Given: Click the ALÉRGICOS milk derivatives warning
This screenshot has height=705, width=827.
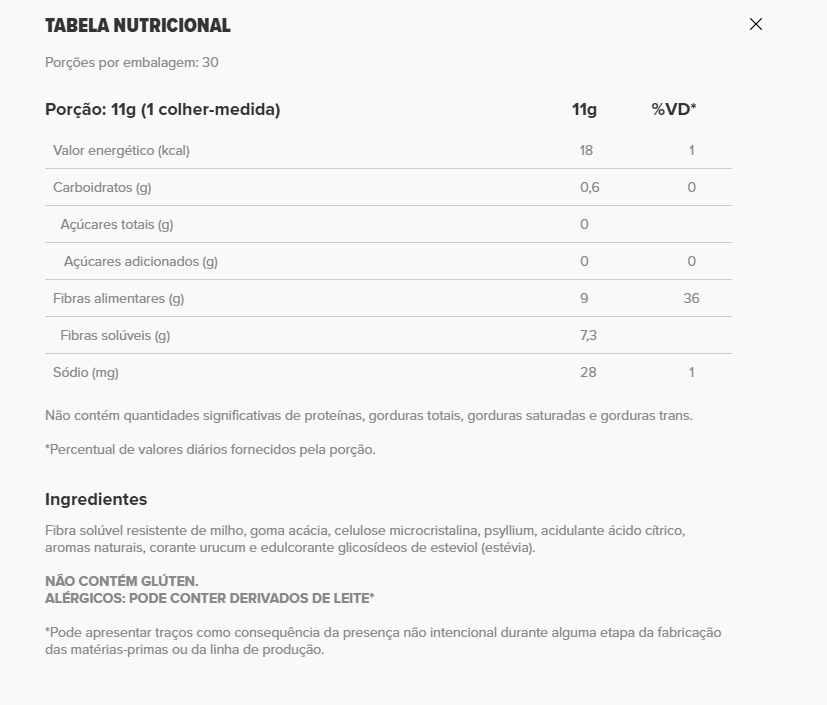Looking at the screenshot, I should pyautogui.click(x=209, y=598).
